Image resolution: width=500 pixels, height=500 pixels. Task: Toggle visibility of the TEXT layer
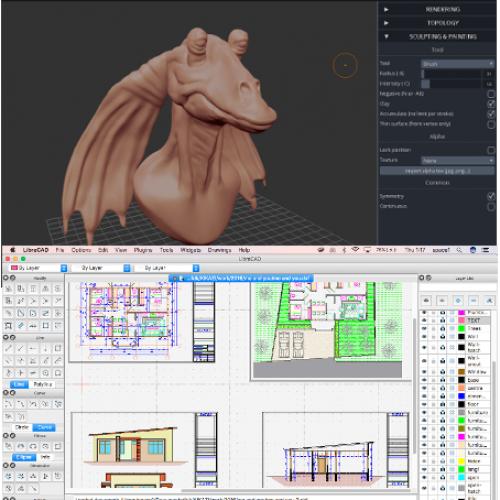pyautogui.click(x=424, y=320)
